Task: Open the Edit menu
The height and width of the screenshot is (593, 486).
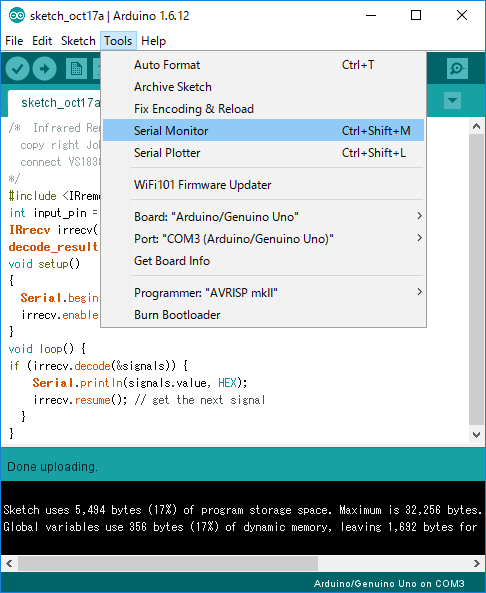Action: [42, 41]
